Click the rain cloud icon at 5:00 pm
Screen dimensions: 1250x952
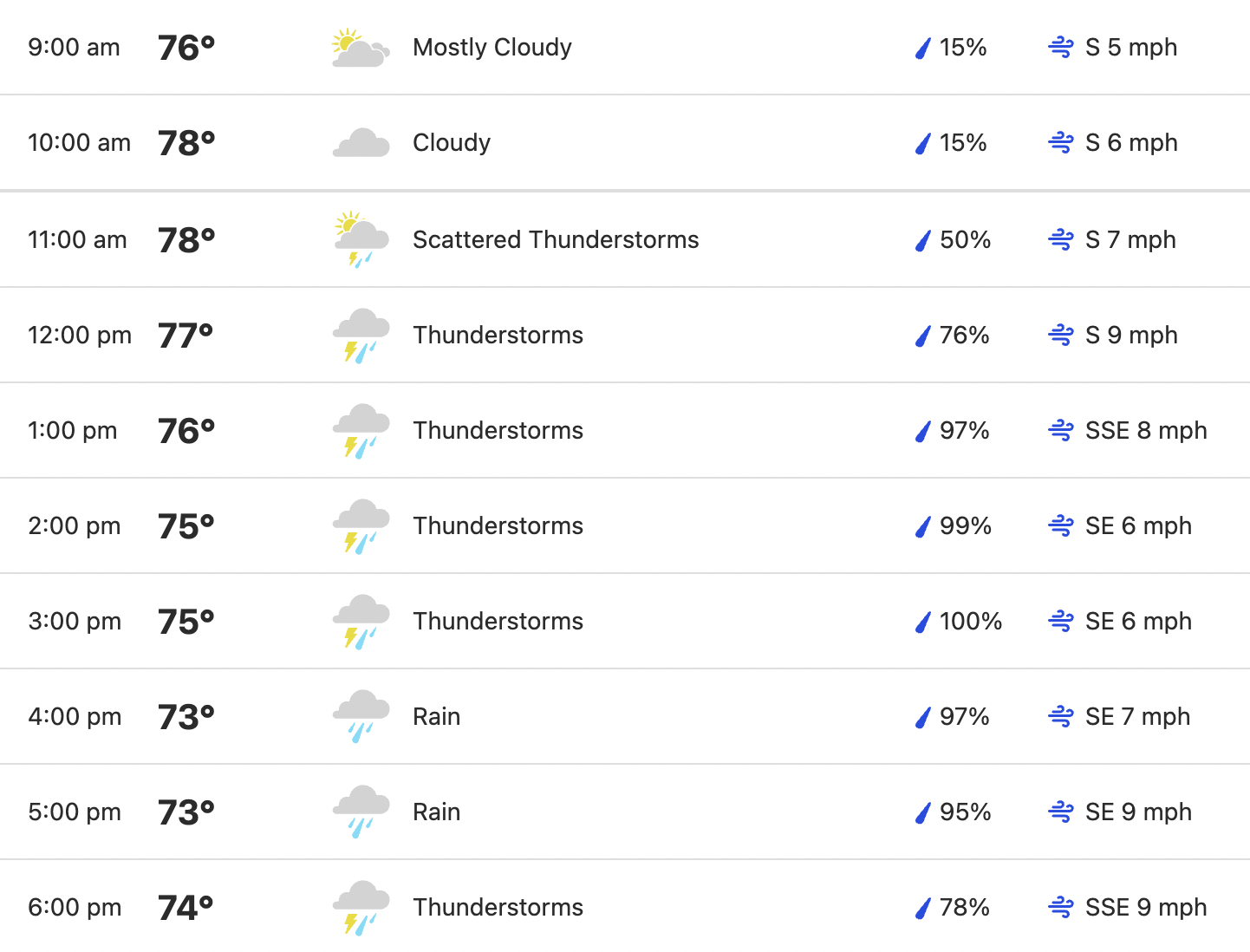[361, 812]
